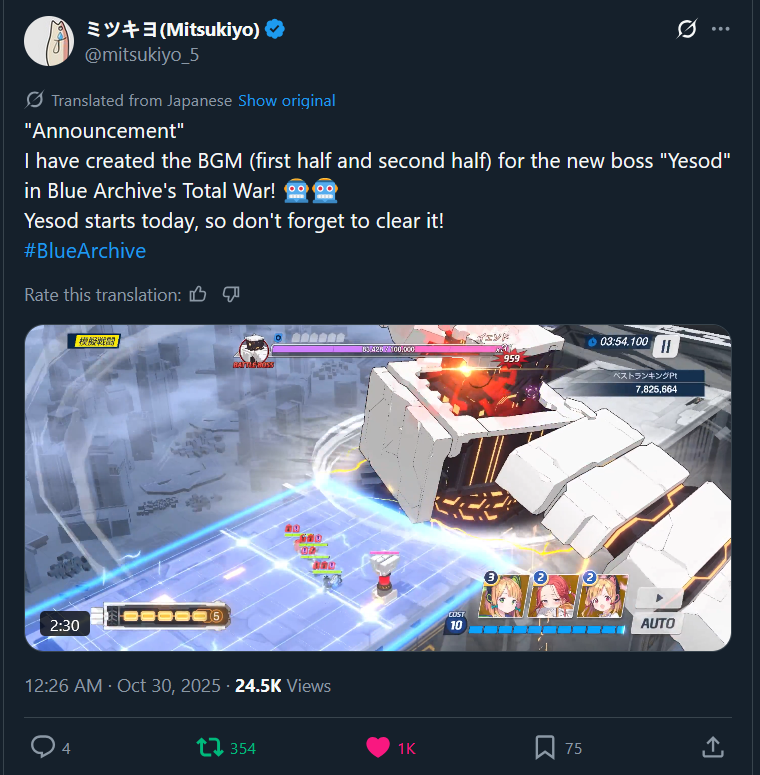Viewport: 760px width, 775px height.
Task: Open the 24.5K Views analytics
Action: (283, 686)
